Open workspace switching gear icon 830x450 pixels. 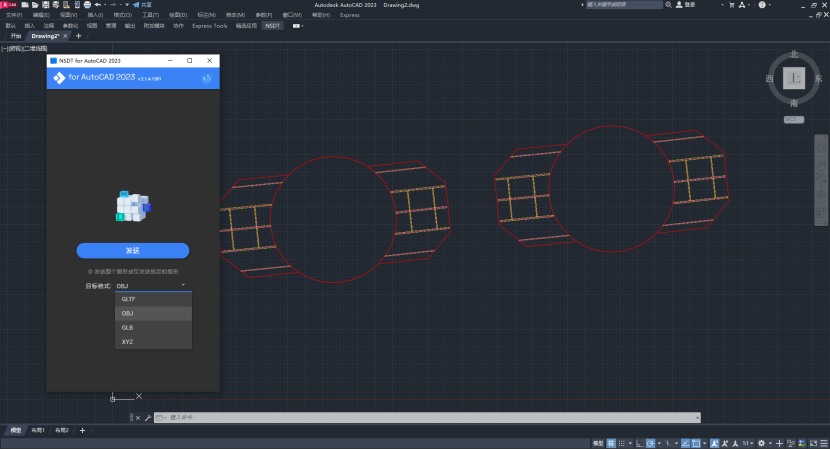[762, 444]
